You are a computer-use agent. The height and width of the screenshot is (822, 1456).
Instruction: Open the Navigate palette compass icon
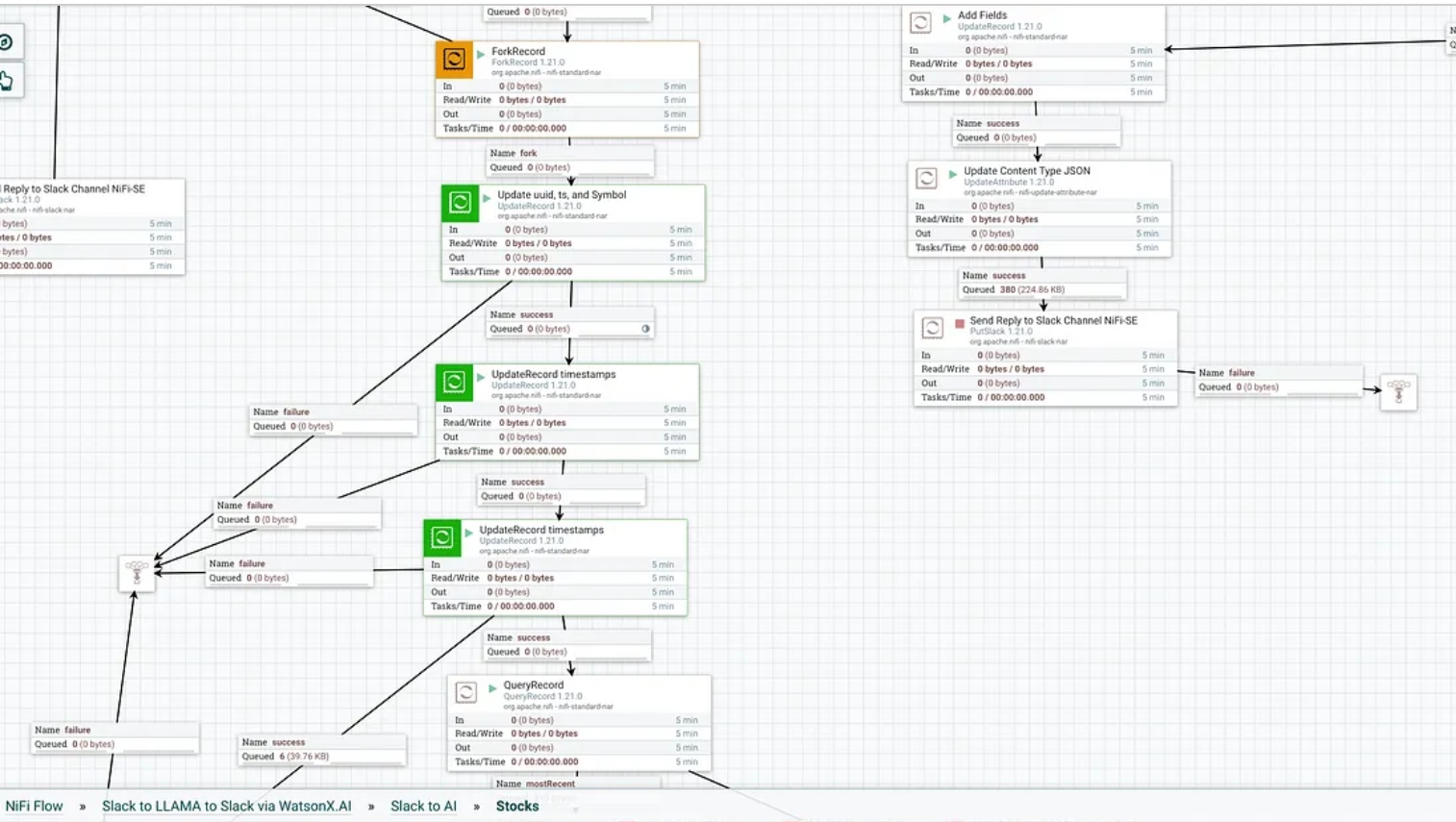coord(7,42)
